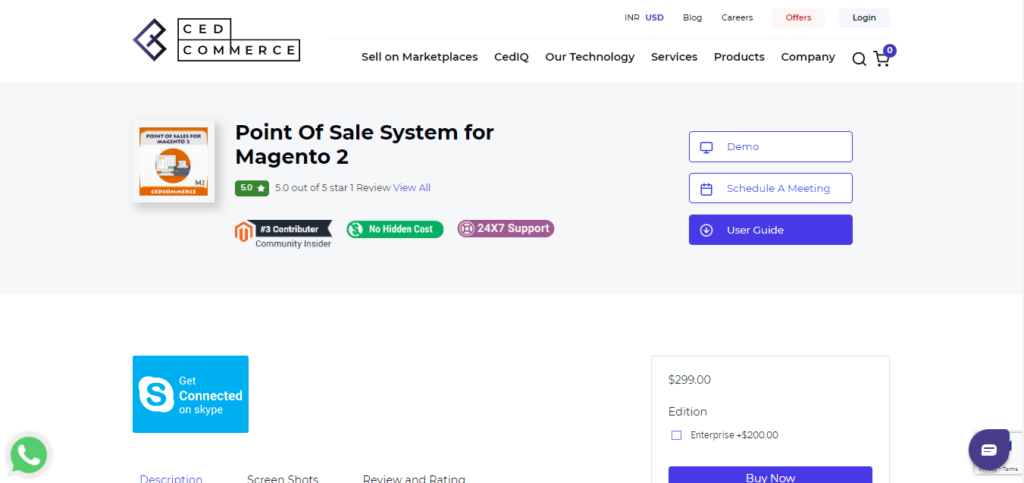Switch currency to USD
1024x483 pixels.
coord(654,18)
